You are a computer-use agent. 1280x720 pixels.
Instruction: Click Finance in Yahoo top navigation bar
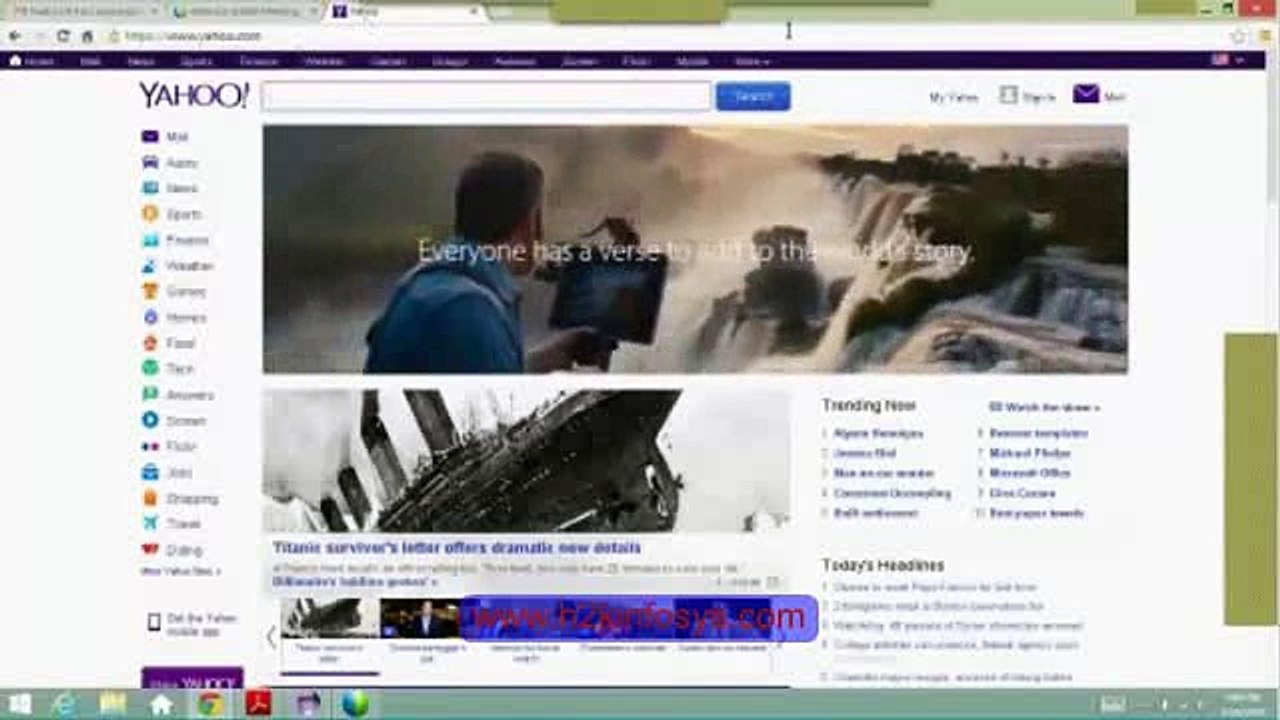tap(258, 61)
